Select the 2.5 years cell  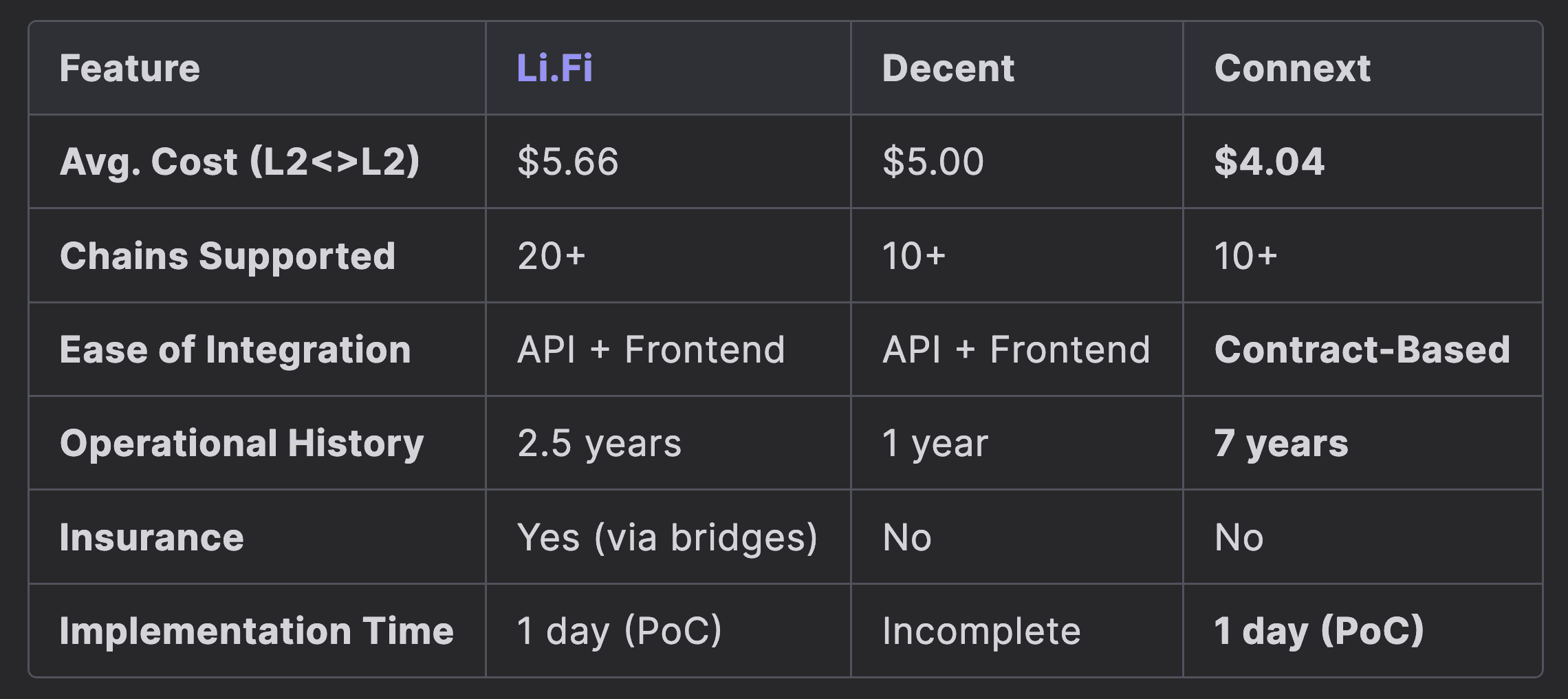coord(600,444)
